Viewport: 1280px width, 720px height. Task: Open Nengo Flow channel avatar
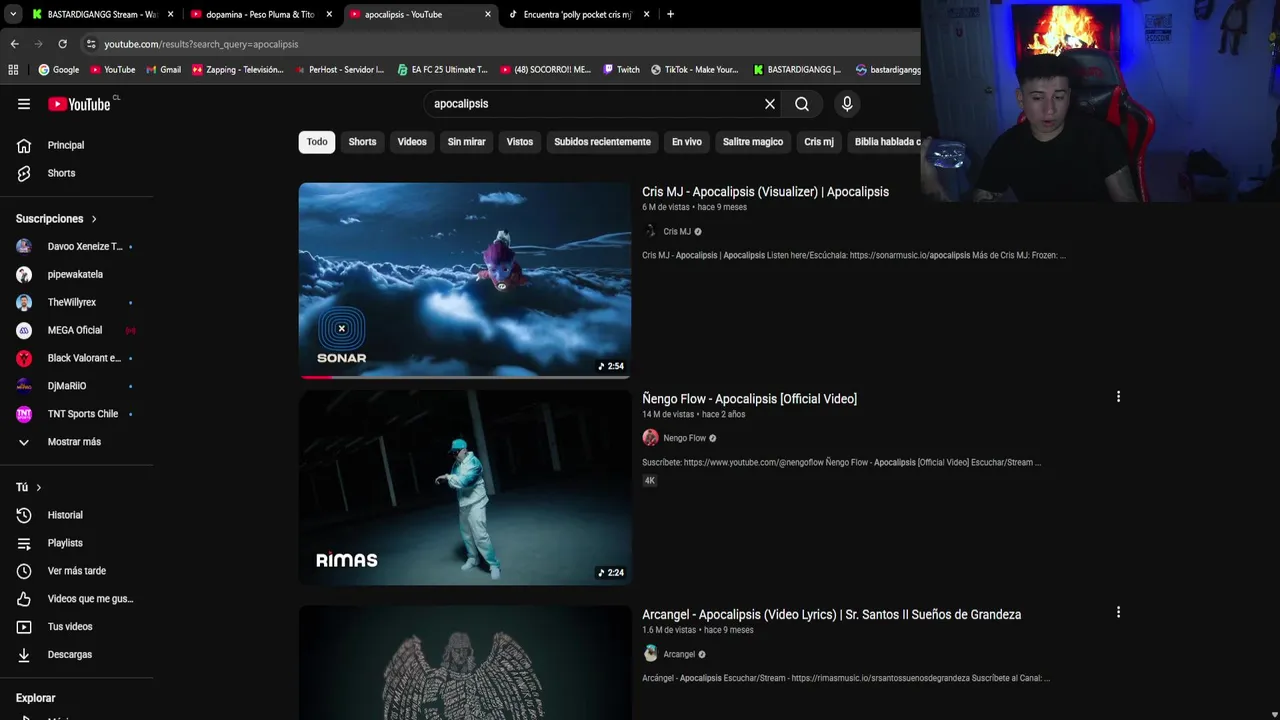(650, 438)
